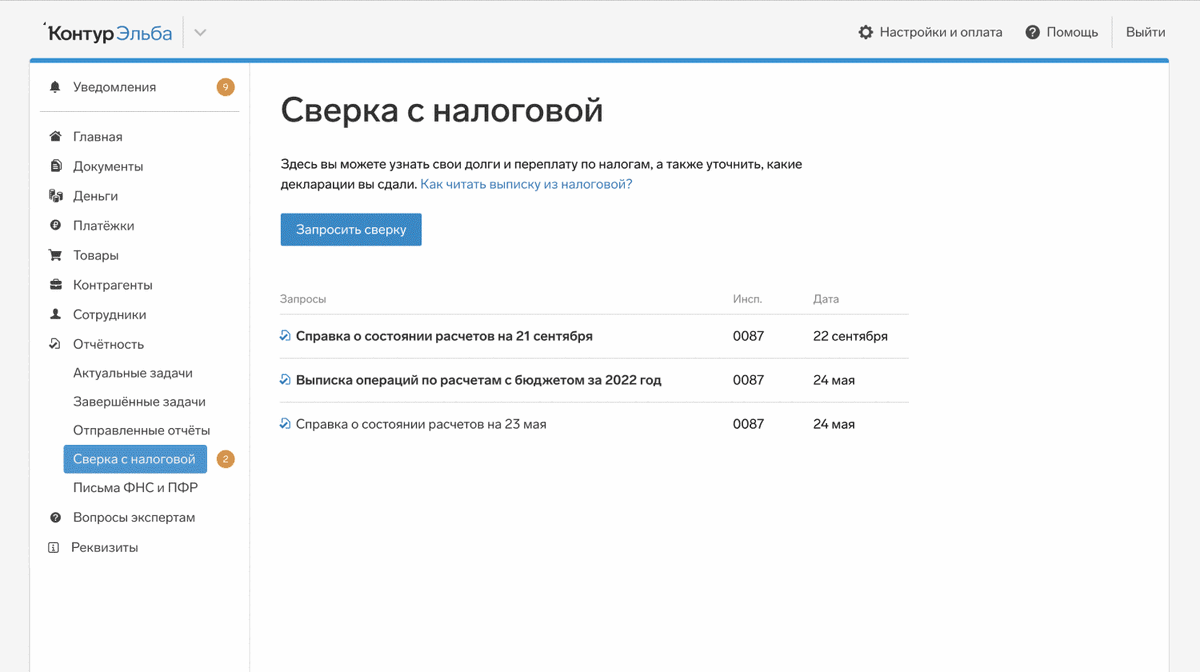Open link Как читать выписку из налоговой?

(x=526, y=185)
